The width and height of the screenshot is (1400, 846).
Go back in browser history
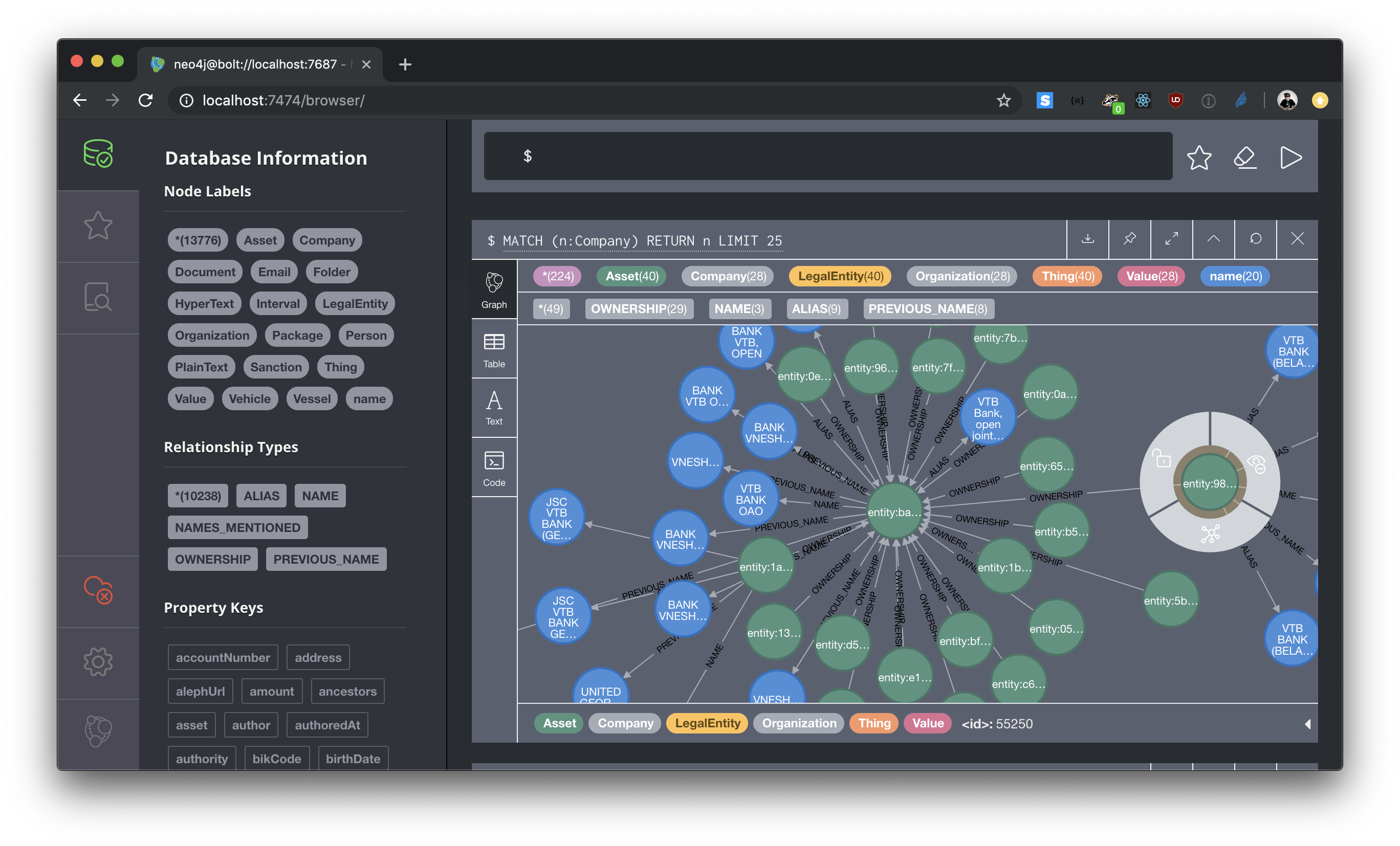(x=79, y=100)
